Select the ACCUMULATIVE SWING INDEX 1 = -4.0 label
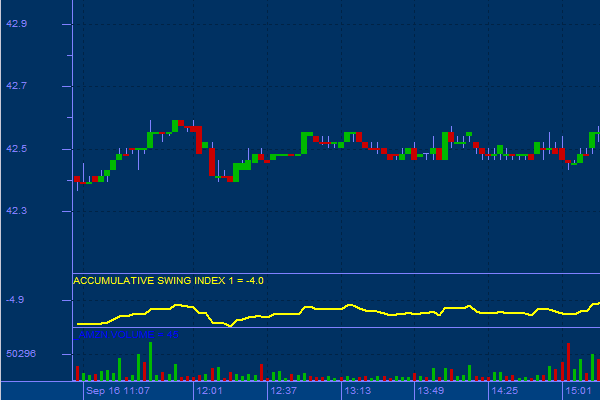 (x=168, y=281)
